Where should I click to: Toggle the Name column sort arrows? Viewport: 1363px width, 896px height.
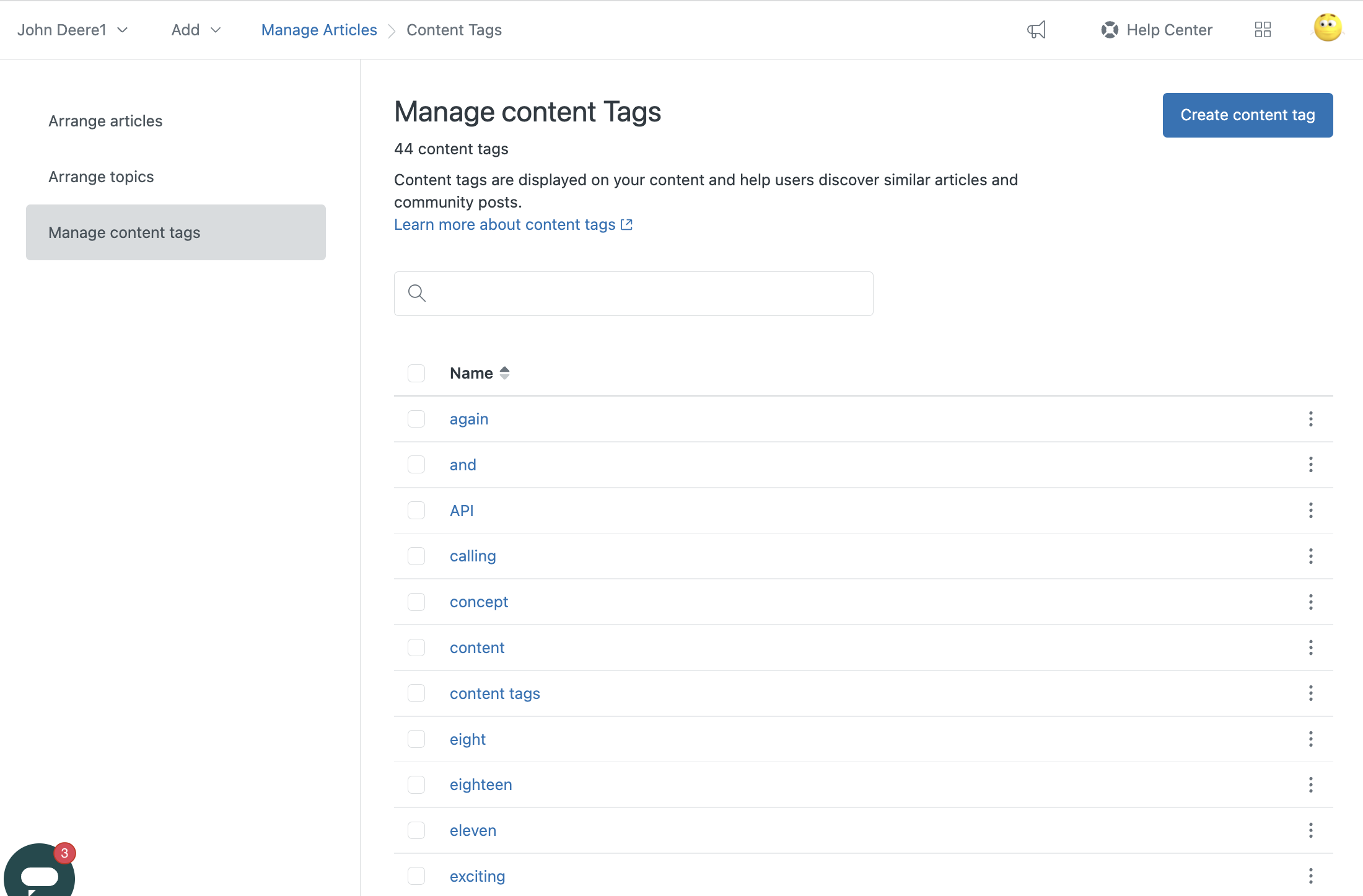pos(504,372)
